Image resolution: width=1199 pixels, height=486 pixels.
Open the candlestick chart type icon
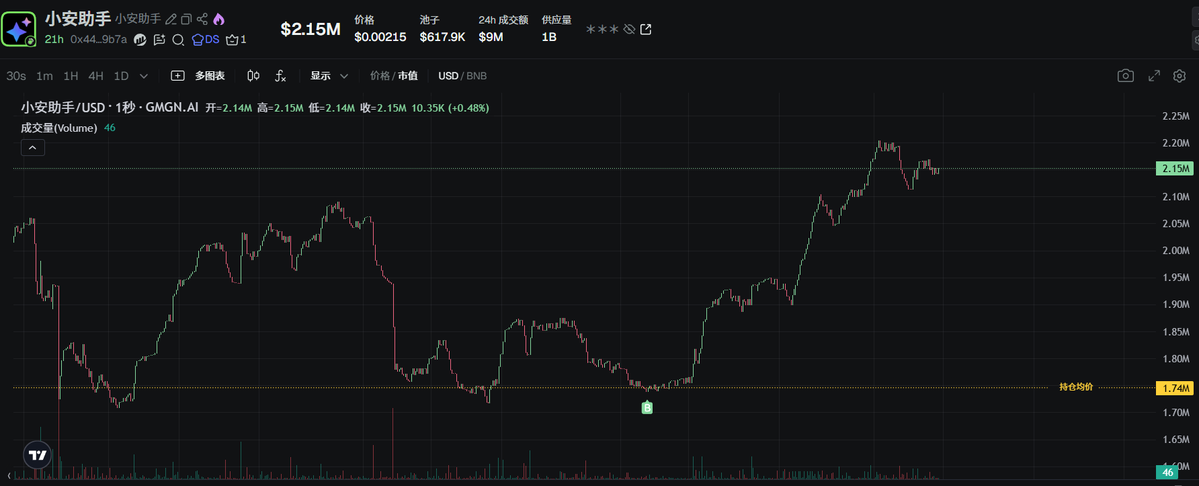pyautogui.click(x=254, y=76)
